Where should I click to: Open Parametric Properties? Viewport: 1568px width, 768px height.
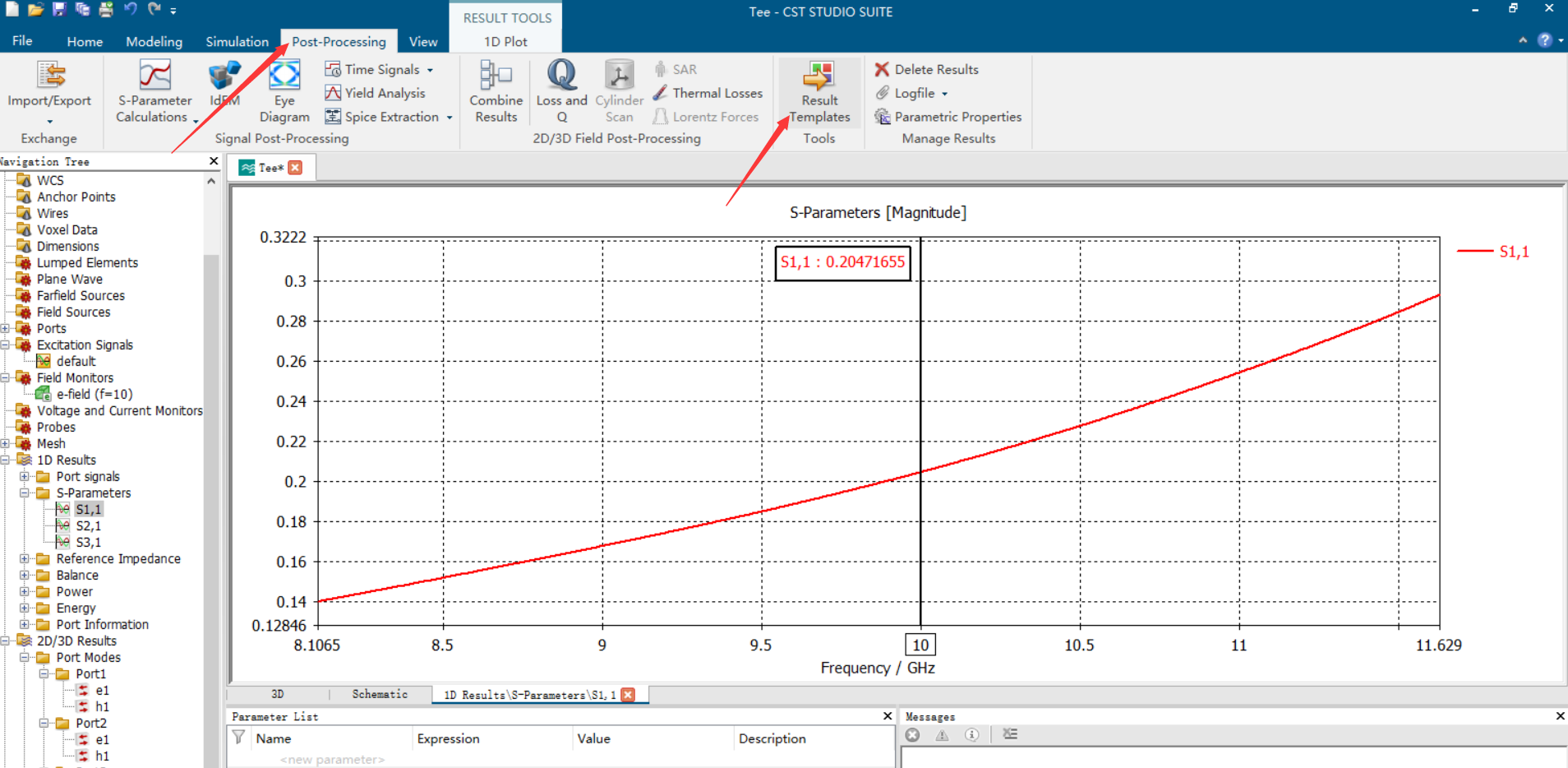pos(948,117)
